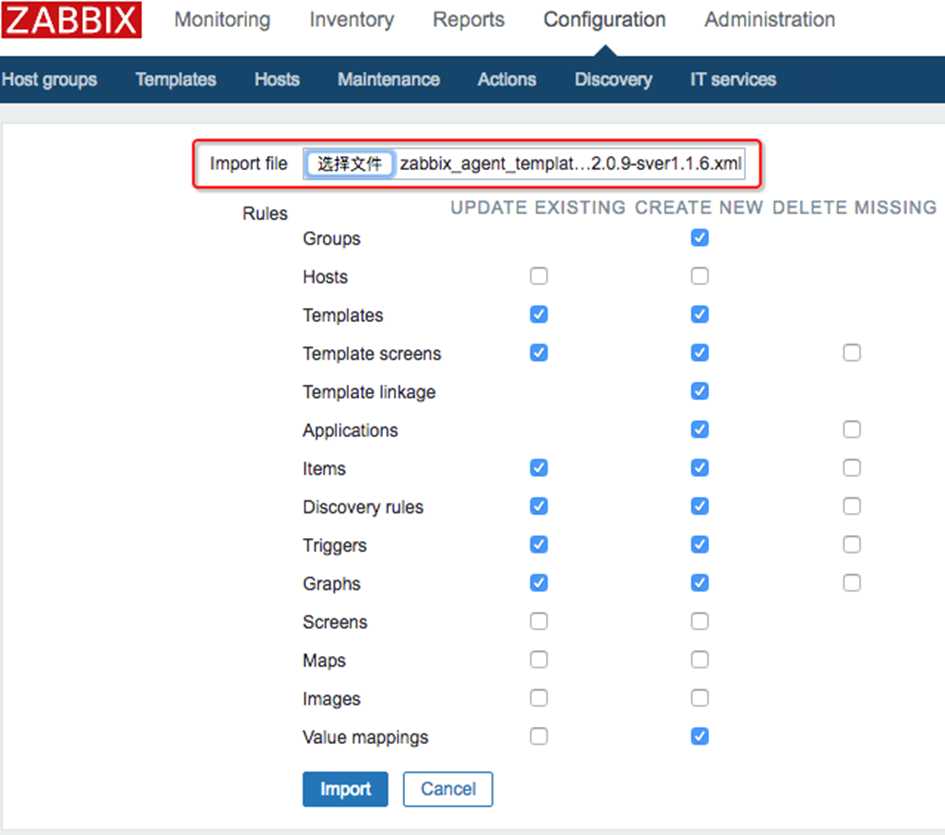
Task: Go to IT services submenu
Action: (733, 80)
